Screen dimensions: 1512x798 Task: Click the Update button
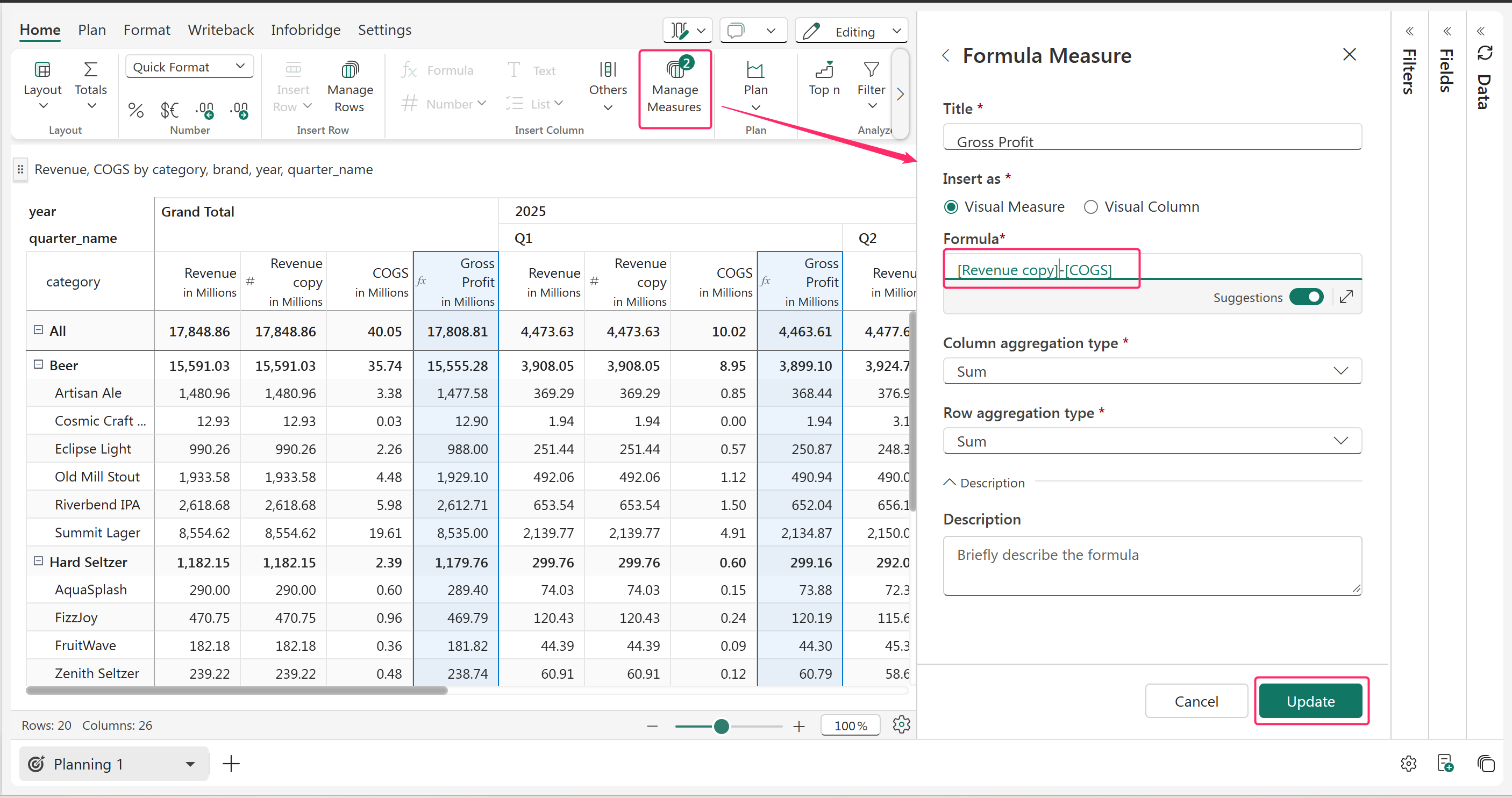[x=1310, y=701]
